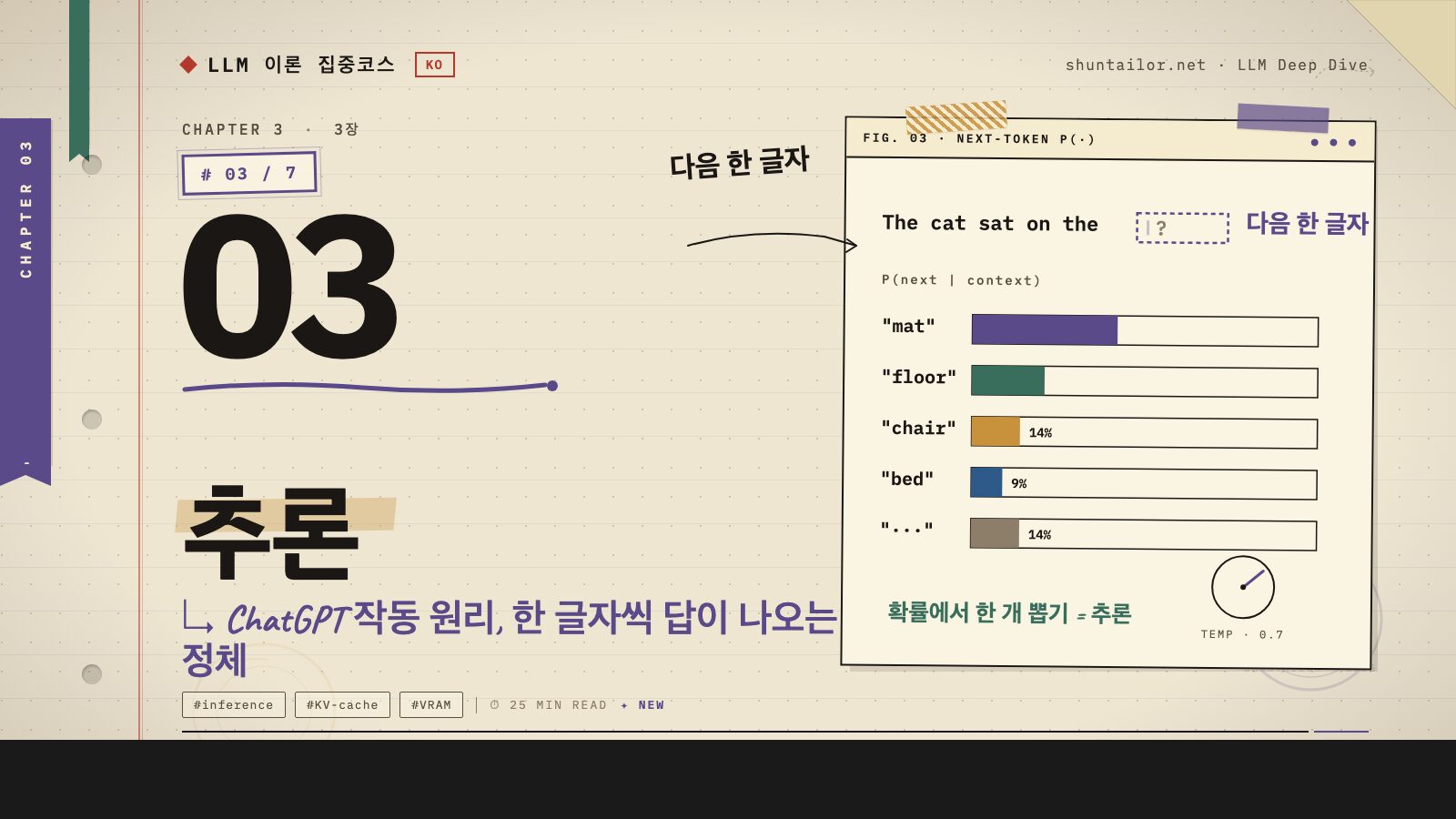Click the TEMP · 0.7 label
Viewport: 1456px width, 819px height.
1242,634
